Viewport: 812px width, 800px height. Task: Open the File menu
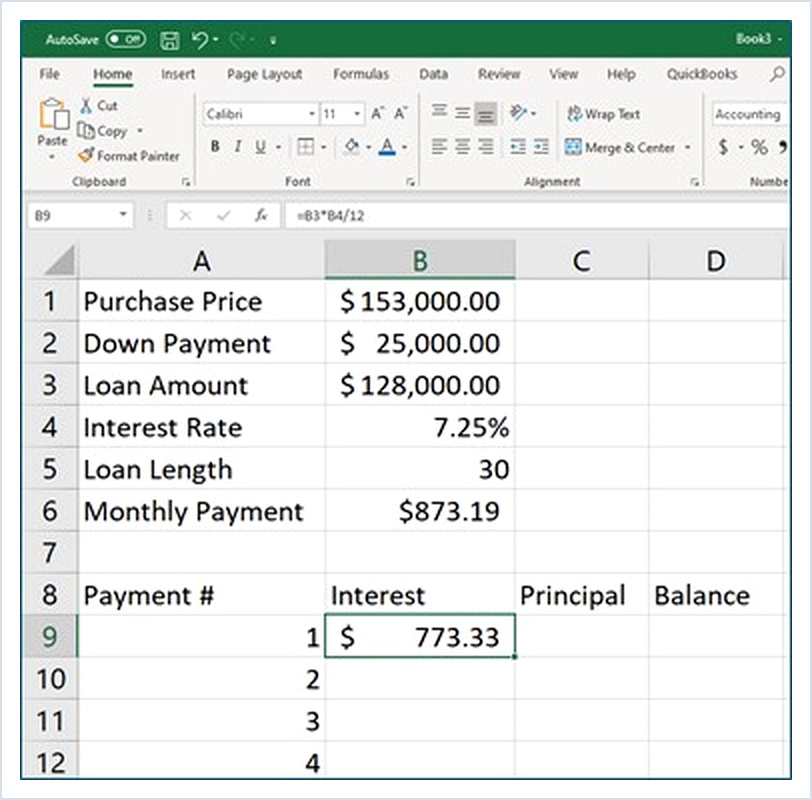click(50, 74)
